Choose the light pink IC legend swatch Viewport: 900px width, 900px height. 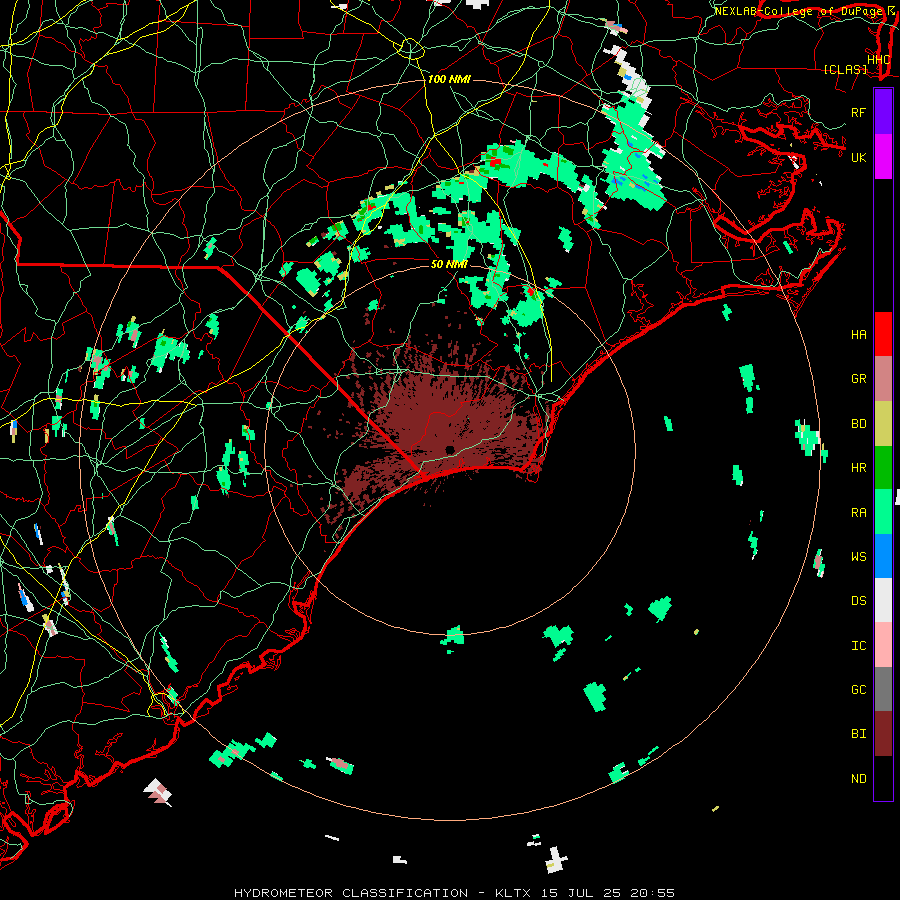(883, 645)
